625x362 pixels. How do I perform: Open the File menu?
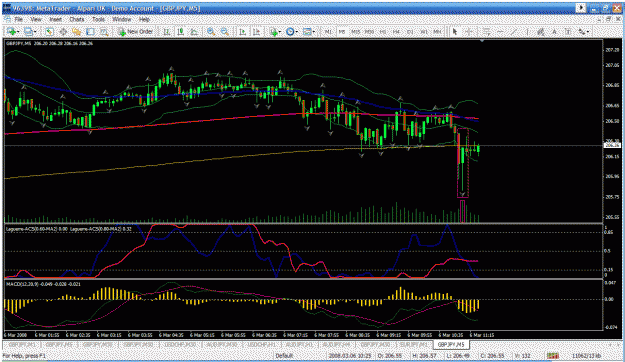click(x=19, y=19)
